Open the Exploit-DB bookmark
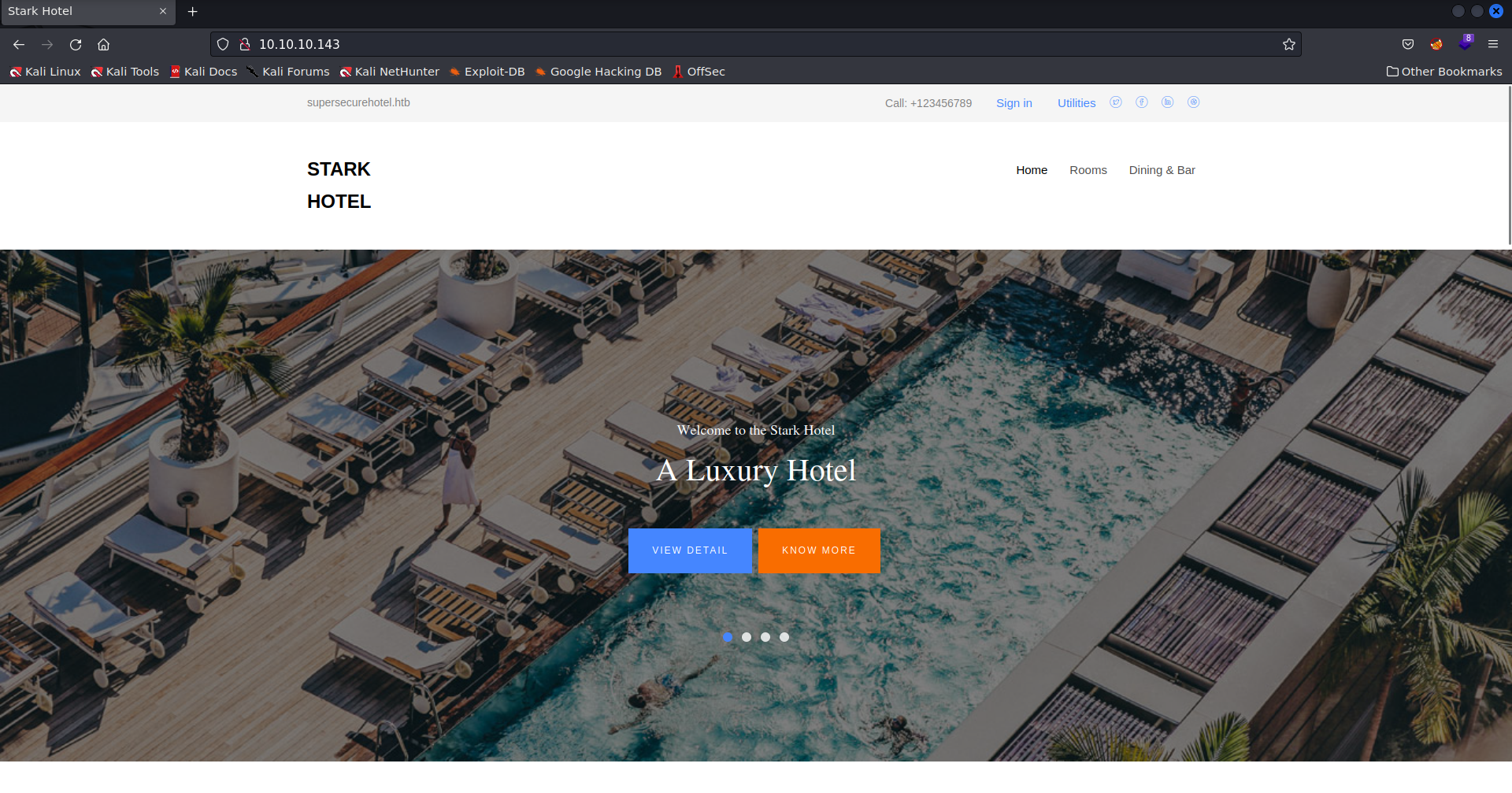 click(x=487, y=72)
